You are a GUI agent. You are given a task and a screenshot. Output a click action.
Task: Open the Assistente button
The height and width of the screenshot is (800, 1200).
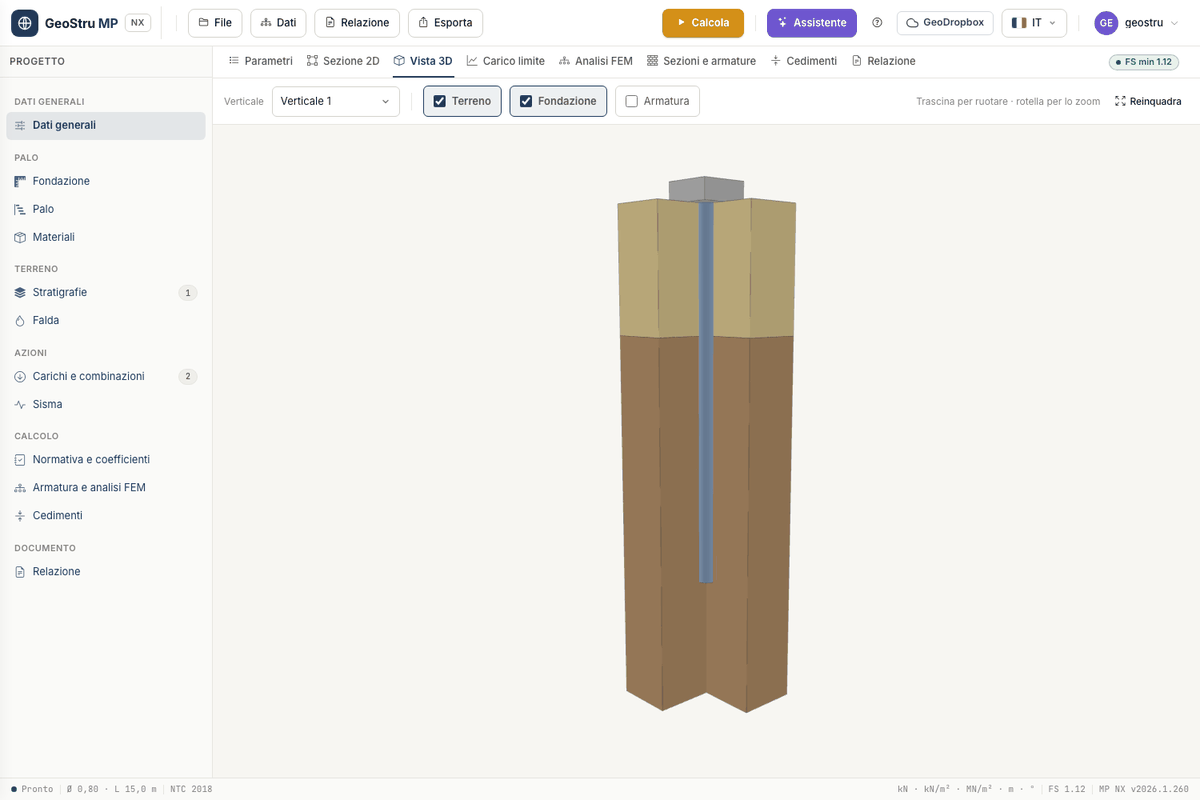pos(812,23)
